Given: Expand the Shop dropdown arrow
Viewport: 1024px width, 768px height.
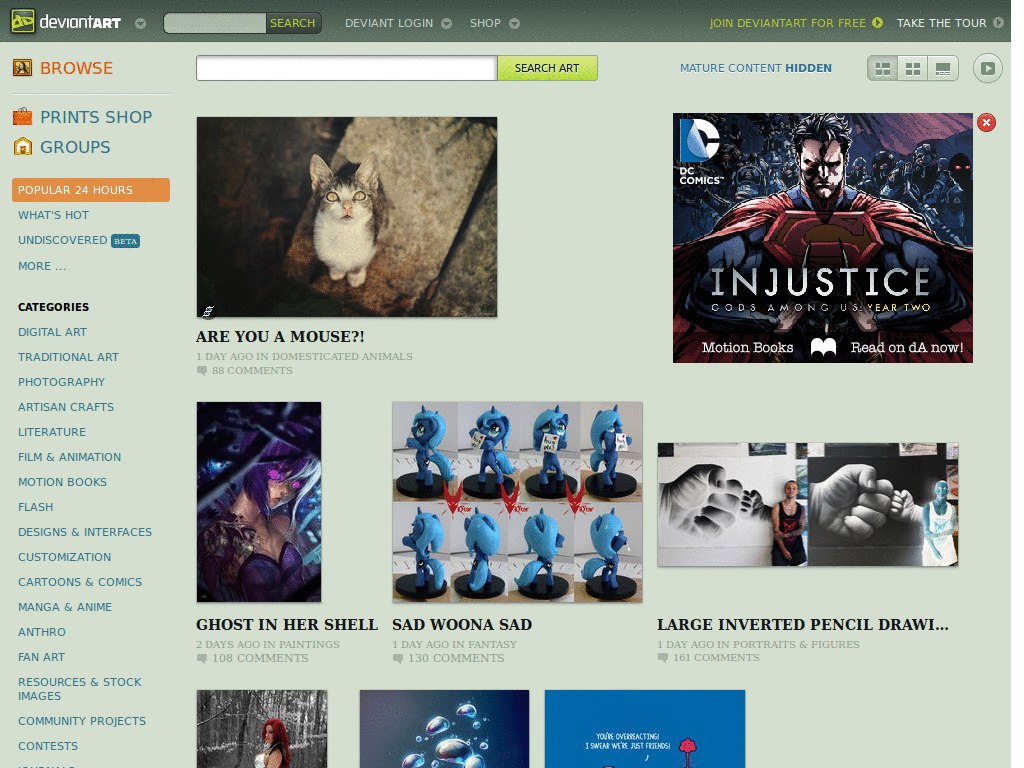Looking at the screenshot, I should coord(515,24).
